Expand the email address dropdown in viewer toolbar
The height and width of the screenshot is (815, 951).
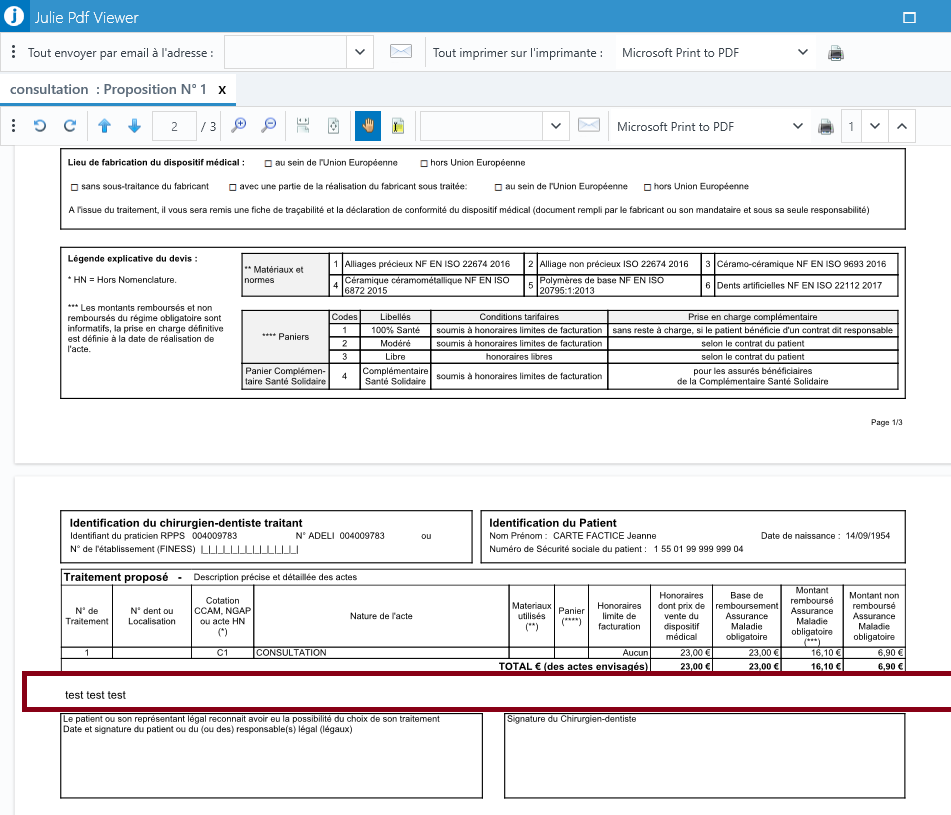tap(556, 126)
